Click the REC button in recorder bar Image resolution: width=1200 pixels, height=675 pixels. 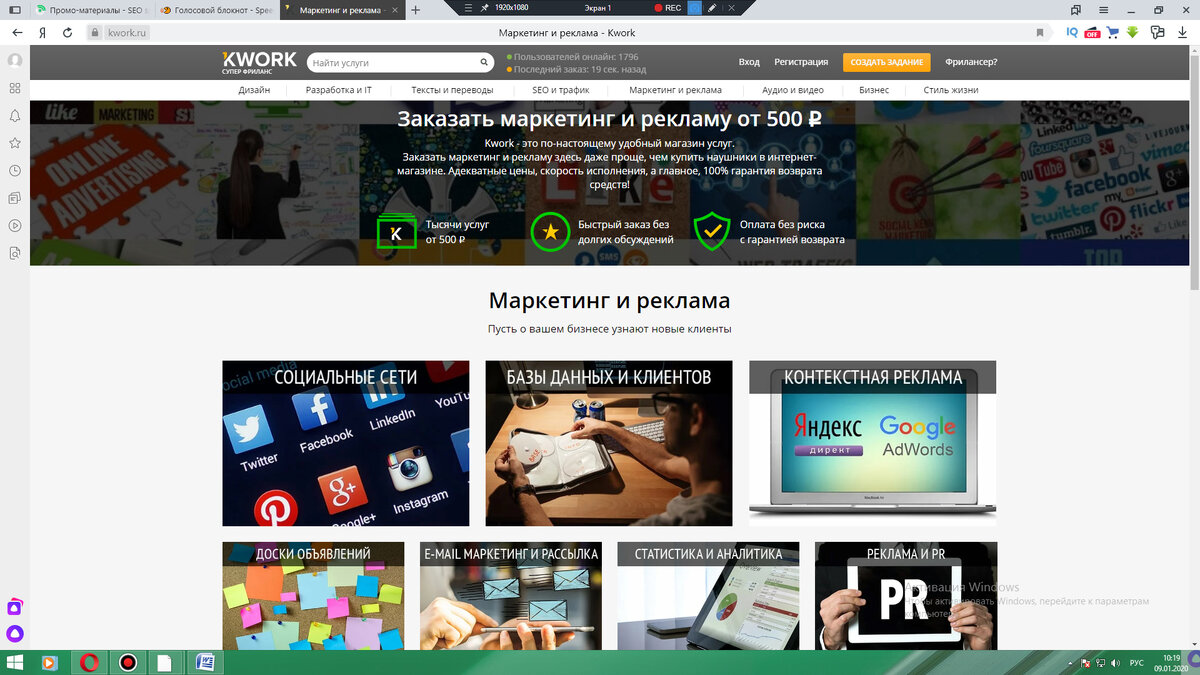point(667,7)
